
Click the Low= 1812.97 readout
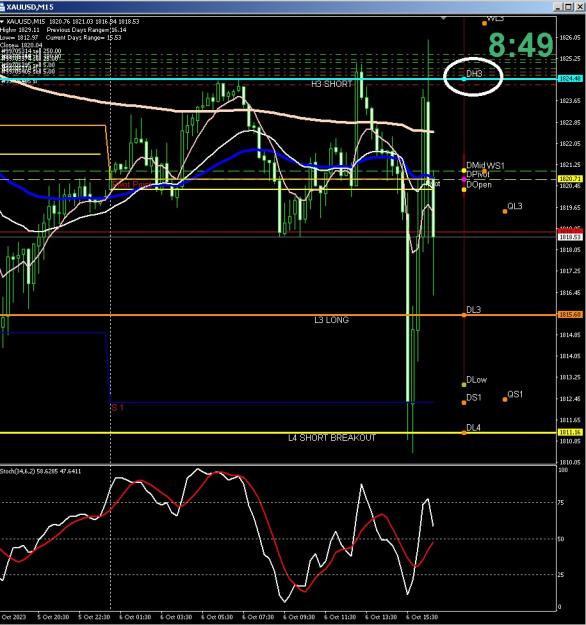point(19,37)
